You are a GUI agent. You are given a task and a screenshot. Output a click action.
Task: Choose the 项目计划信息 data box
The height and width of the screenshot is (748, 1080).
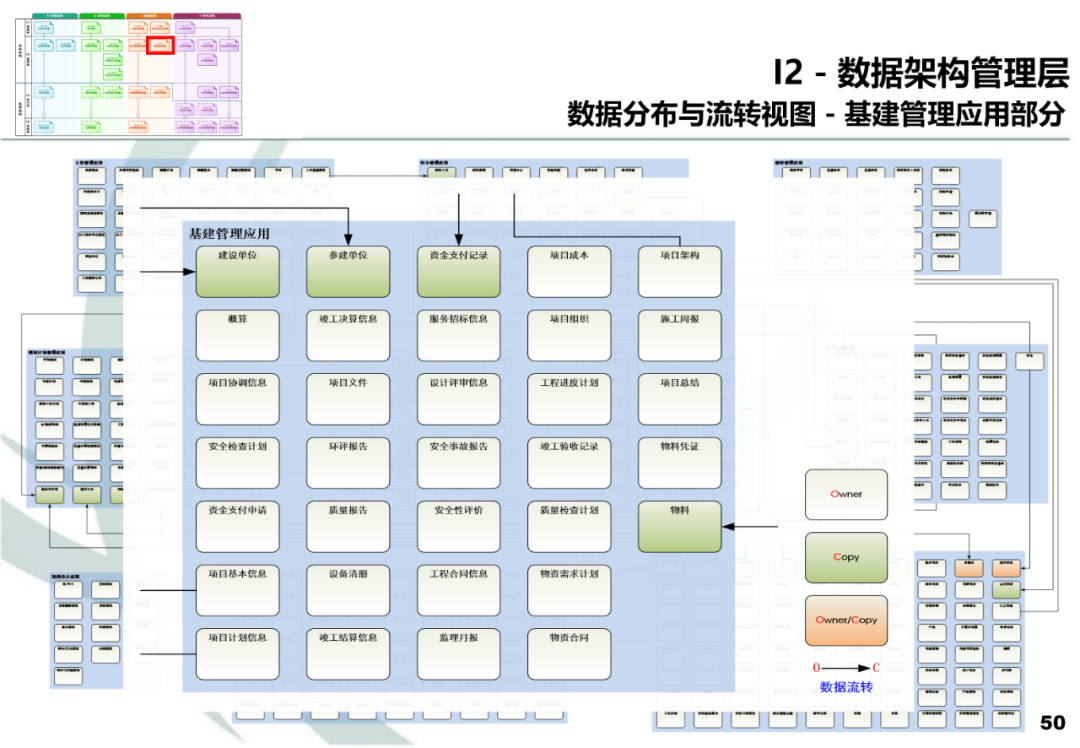pyautogui.click(x=238, y=654)
